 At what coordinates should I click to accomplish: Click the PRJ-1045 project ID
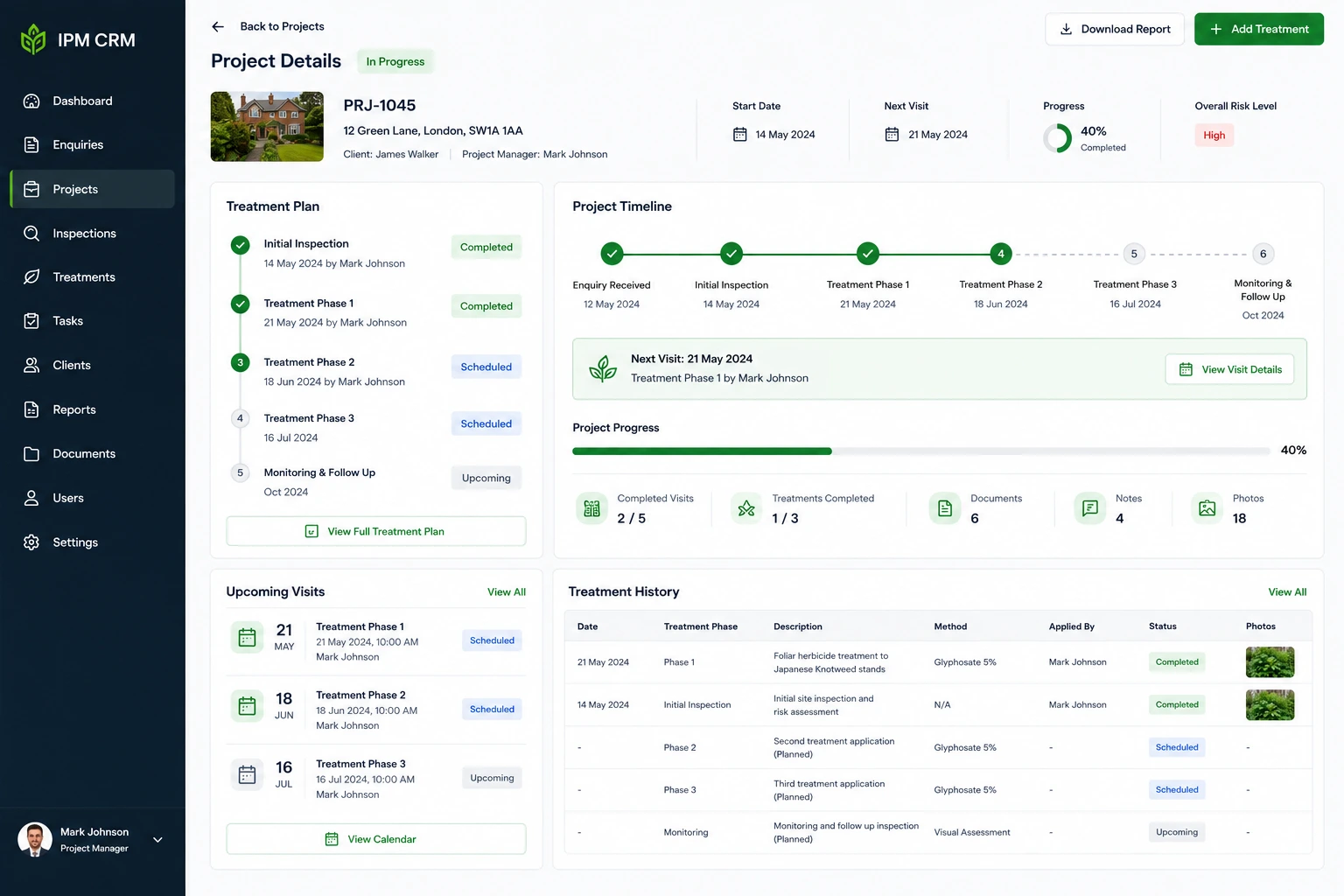coord(380,105)
